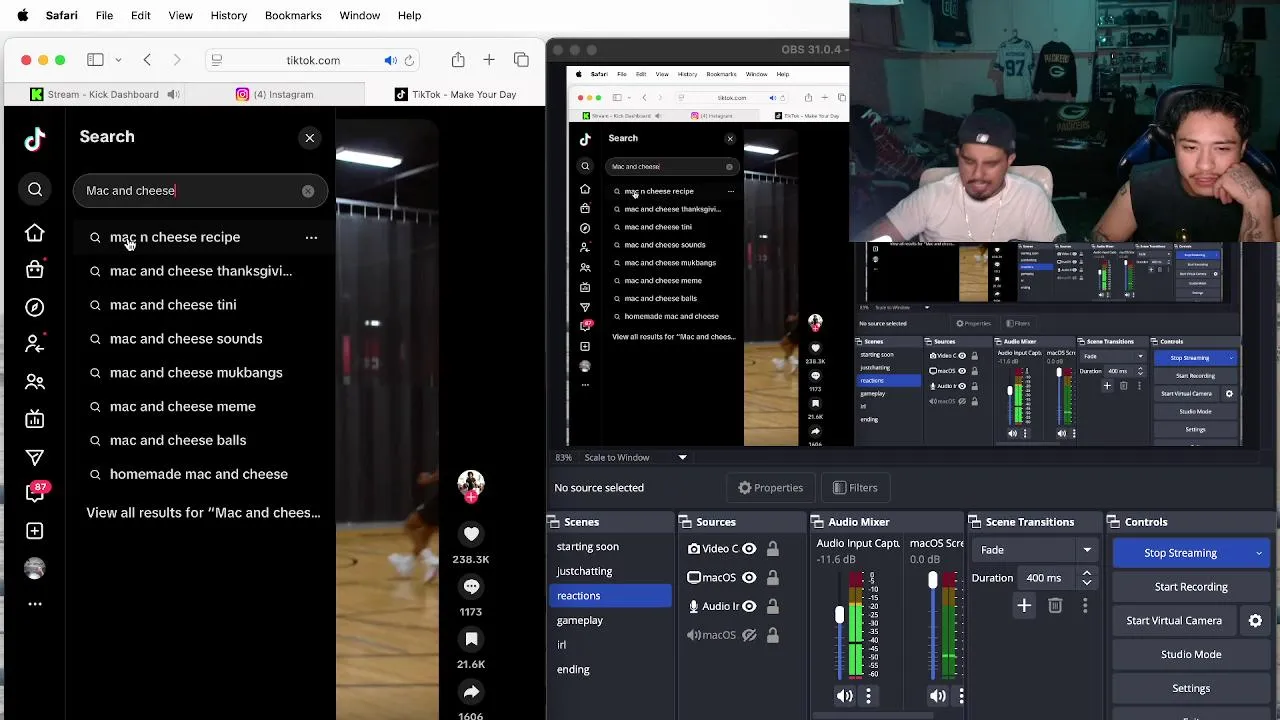The height and width of the screenshot is (720, 1280).
Task: Open the Fade transition dropdown
Action: 1036,550
